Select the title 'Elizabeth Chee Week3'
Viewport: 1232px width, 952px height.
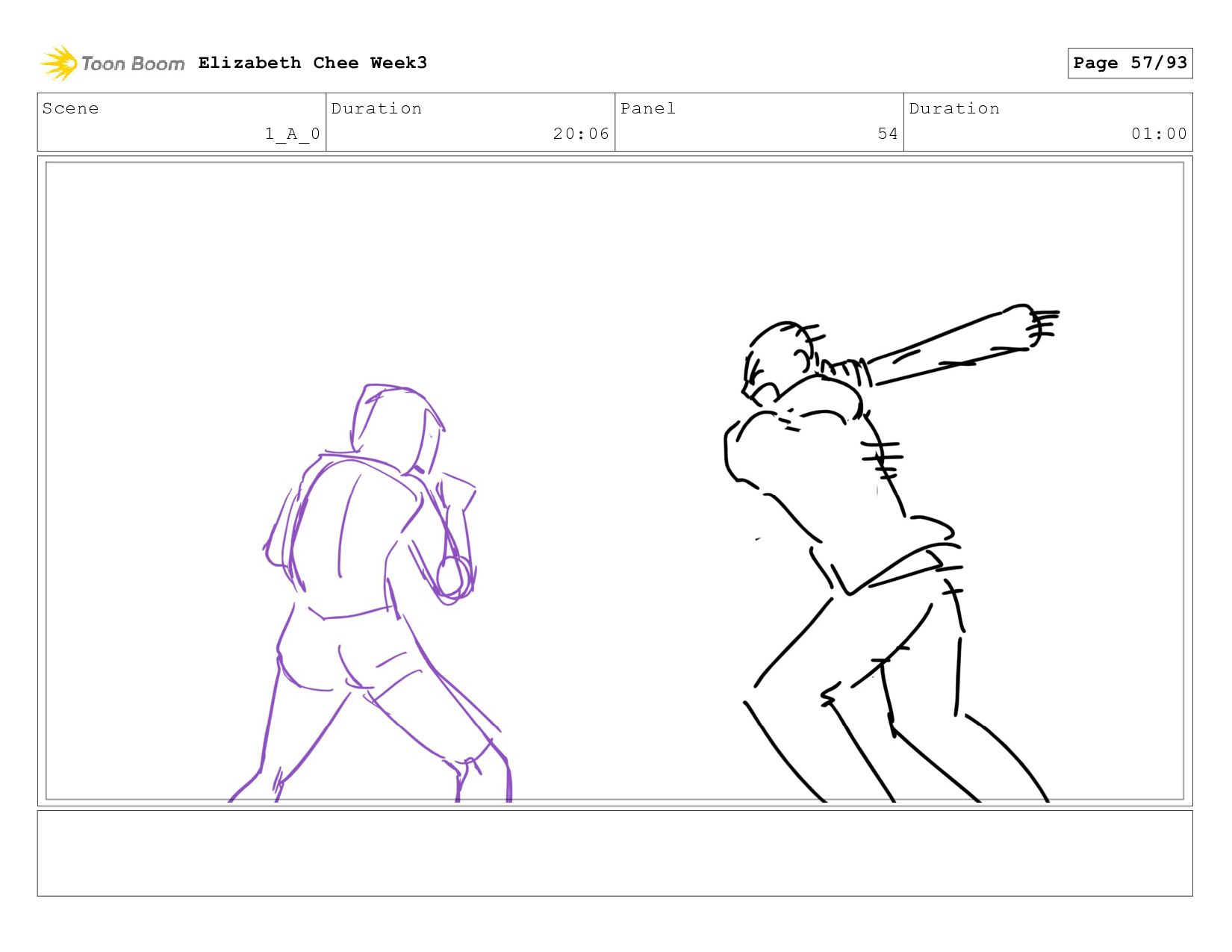(x=313, y=63)
